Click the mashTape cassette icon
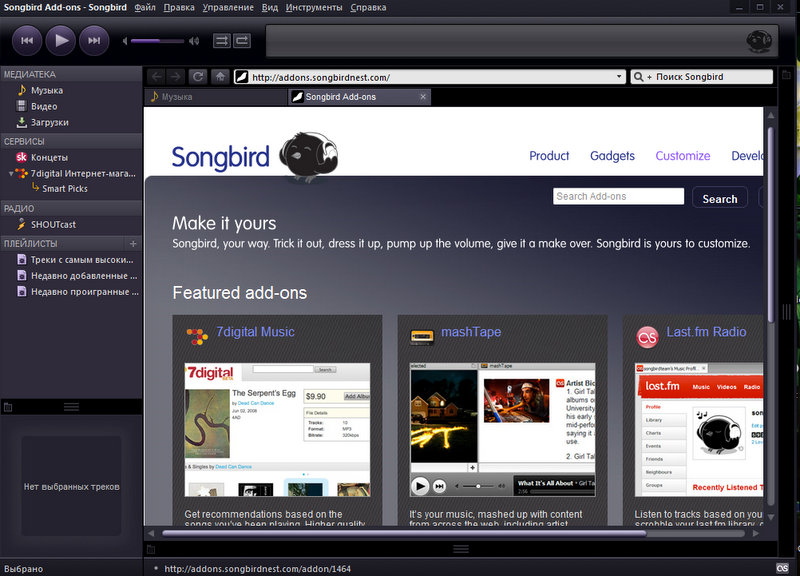Screen dimensions: 800x576 pos(422,337)
